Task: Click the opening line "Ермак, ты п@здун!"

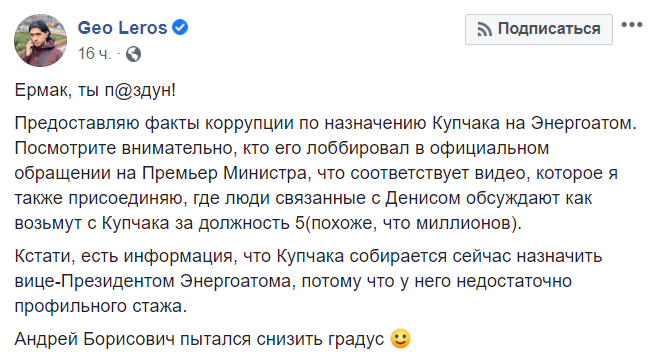Action: point(95,90)
